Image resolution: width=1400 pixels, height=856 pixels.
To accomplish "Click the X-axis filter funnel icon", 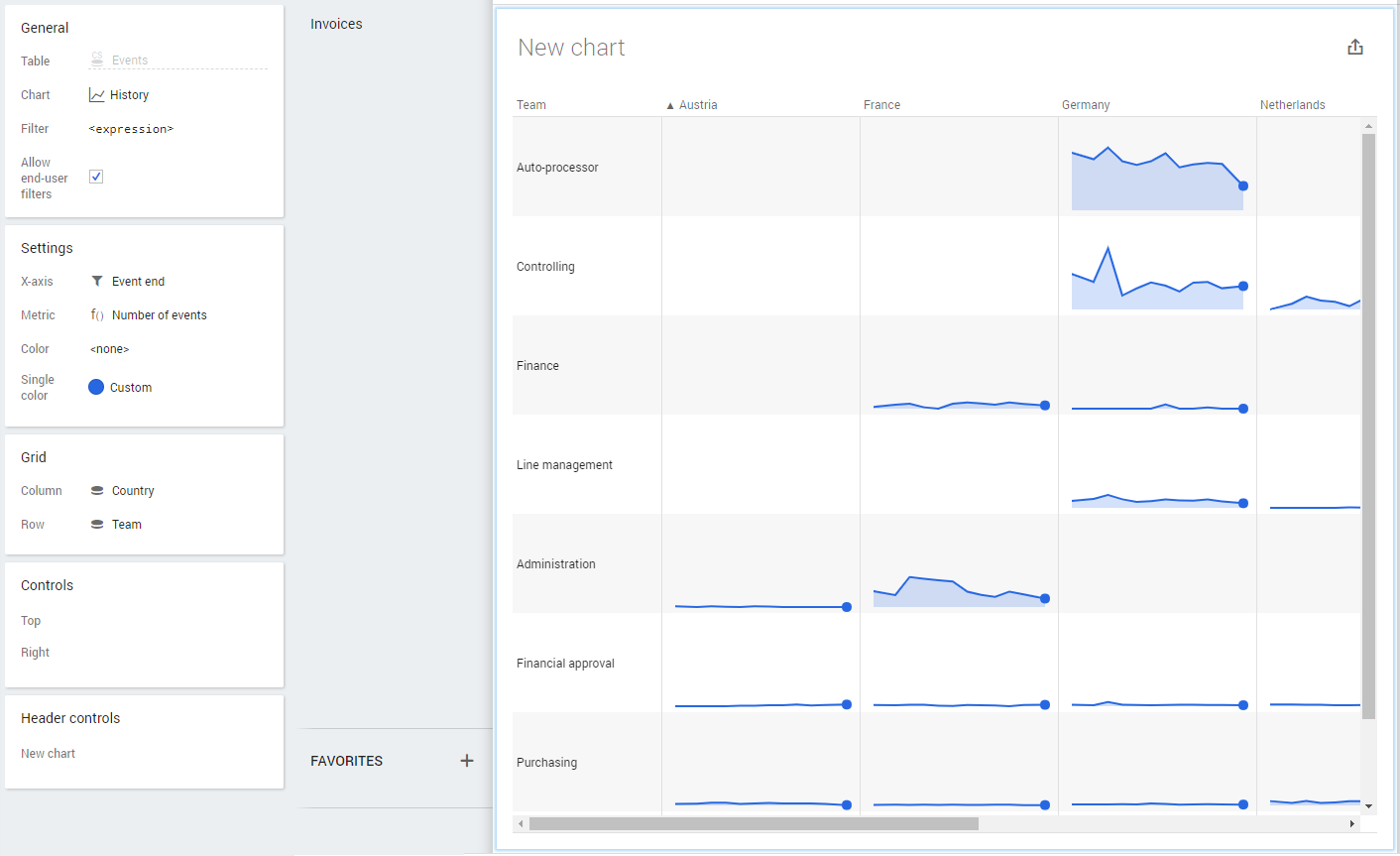I will [x=97, y=282].
